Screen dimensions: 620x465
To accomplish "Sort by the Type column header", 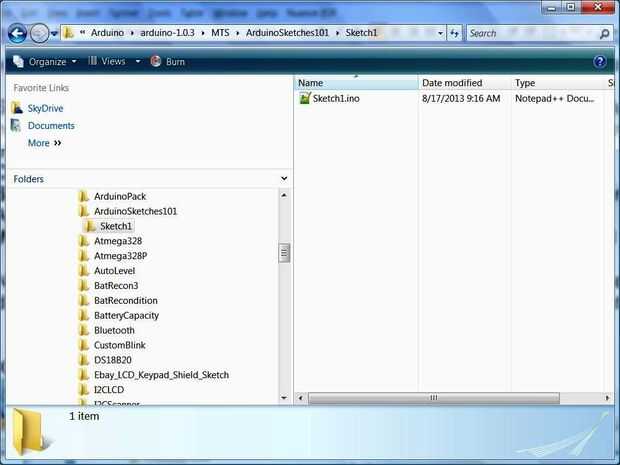I will click(558, 83).
